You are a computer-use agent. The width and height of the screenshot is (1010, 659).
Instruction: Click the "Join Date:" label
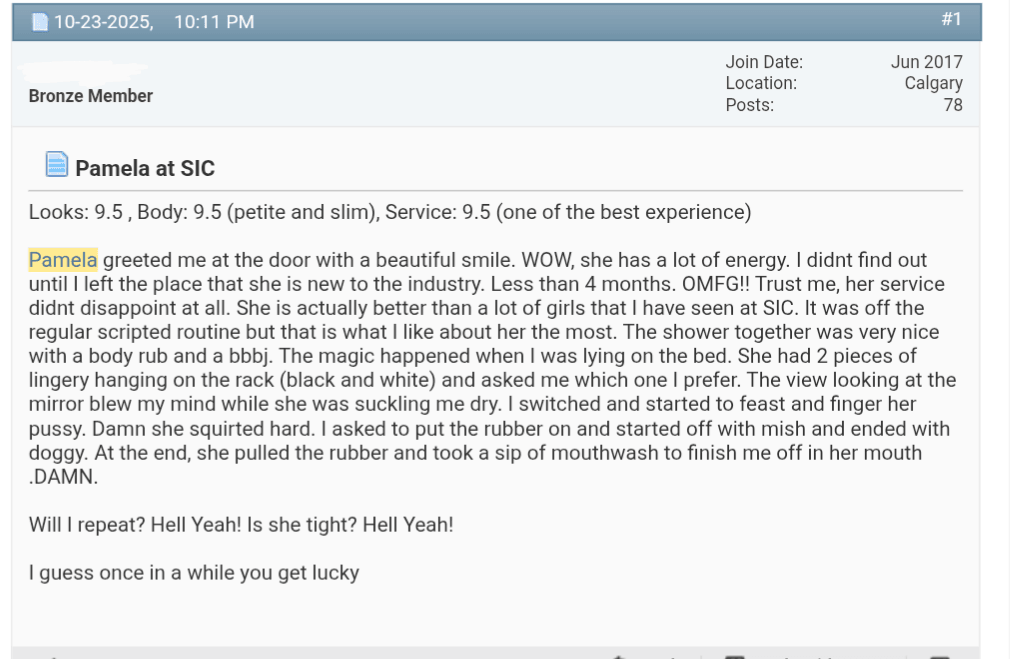click(764, 62)
